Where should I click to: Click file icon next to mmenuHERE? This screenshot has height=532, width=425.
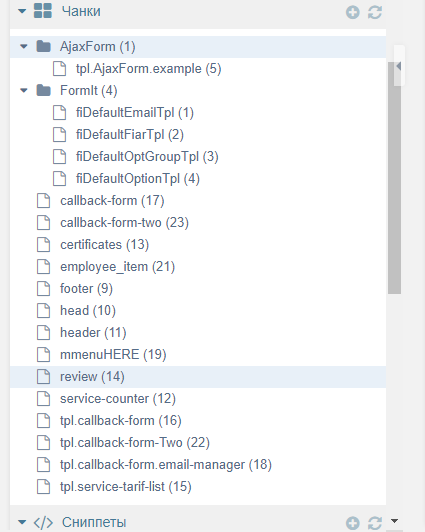click(x=43, y=355)
